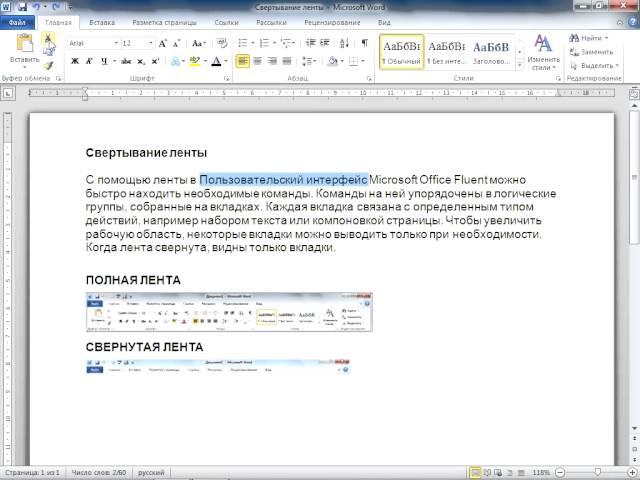
Task: Align text left toggle
Action: [242, 61]
